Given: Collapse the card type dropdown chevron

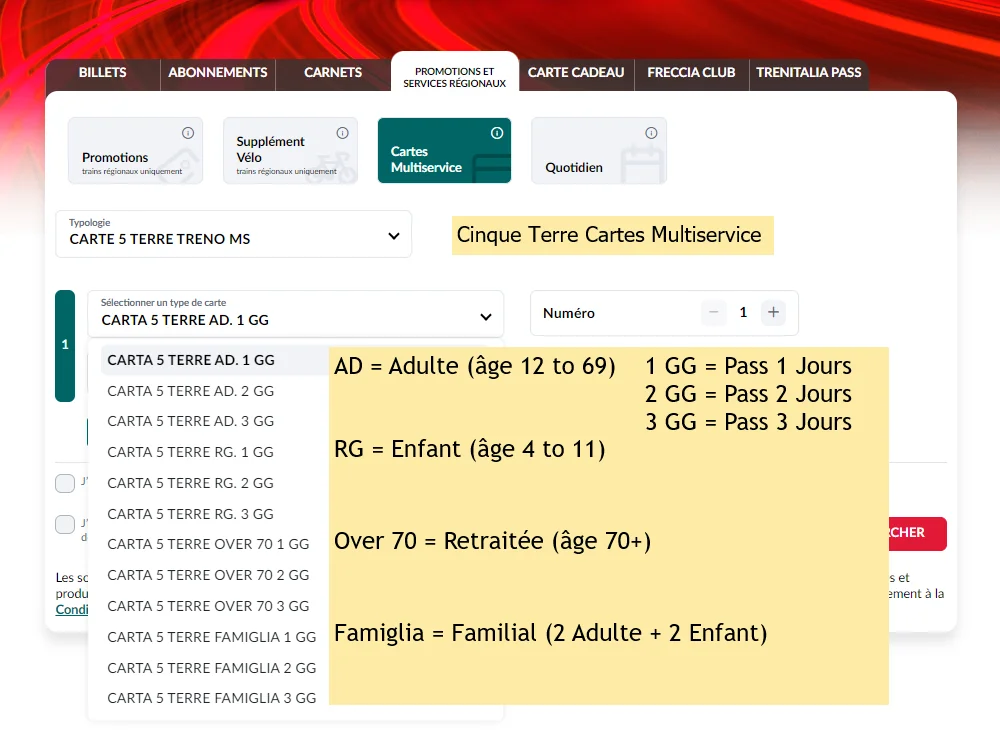Looking at the screenshot, I should click(486, 317).
